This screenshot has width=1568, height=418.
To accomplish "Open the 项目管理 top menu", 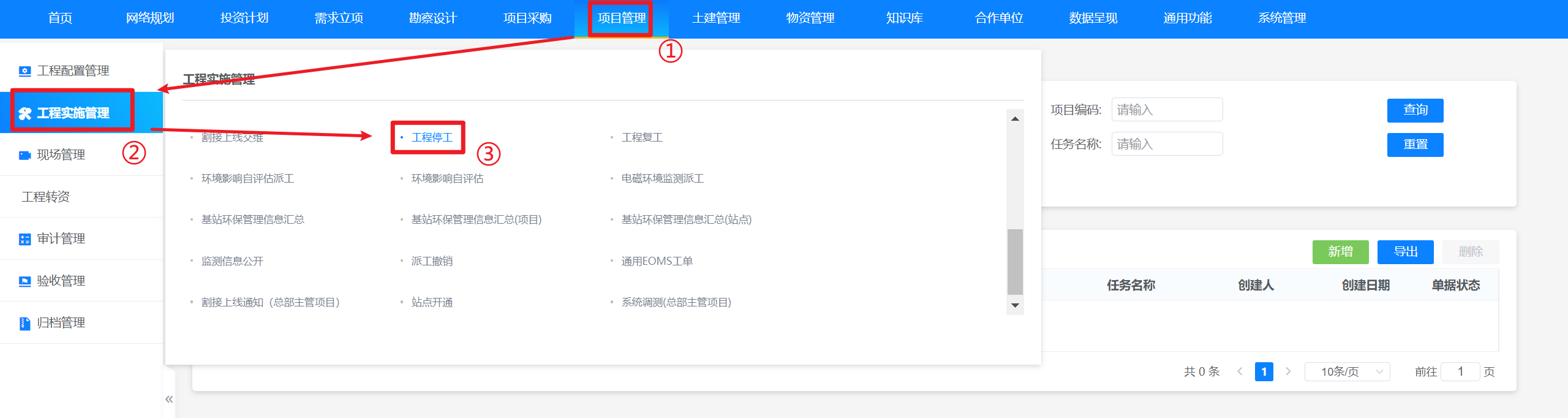I will [x=621, y=18].
